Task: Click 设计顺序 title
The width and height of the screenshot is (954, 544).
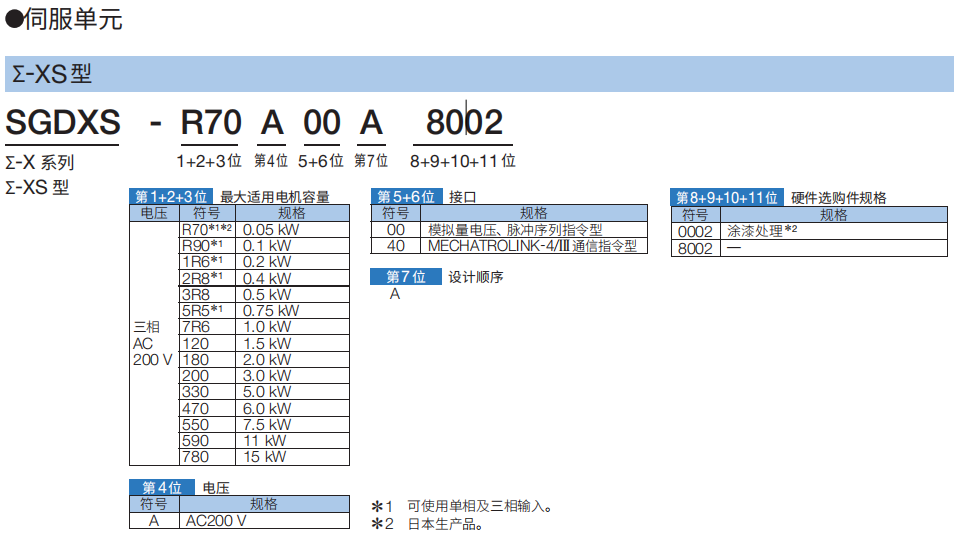Action: pos(476,277)
